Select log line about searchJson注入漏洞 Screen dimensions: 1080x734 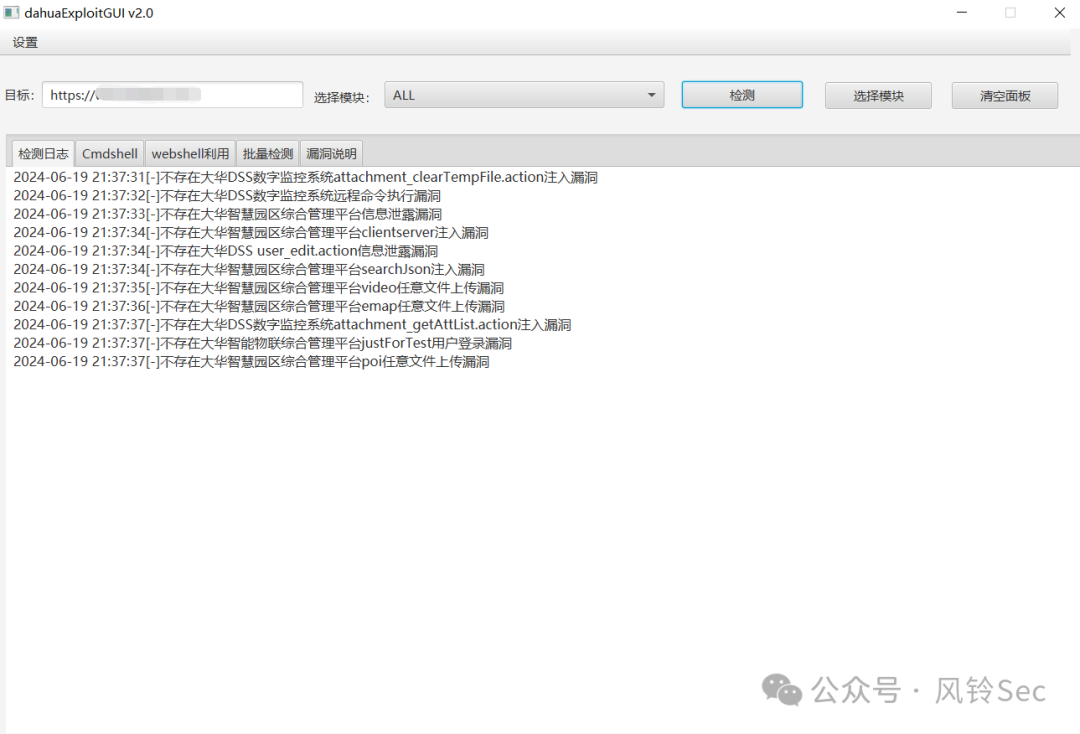[249, 270]
